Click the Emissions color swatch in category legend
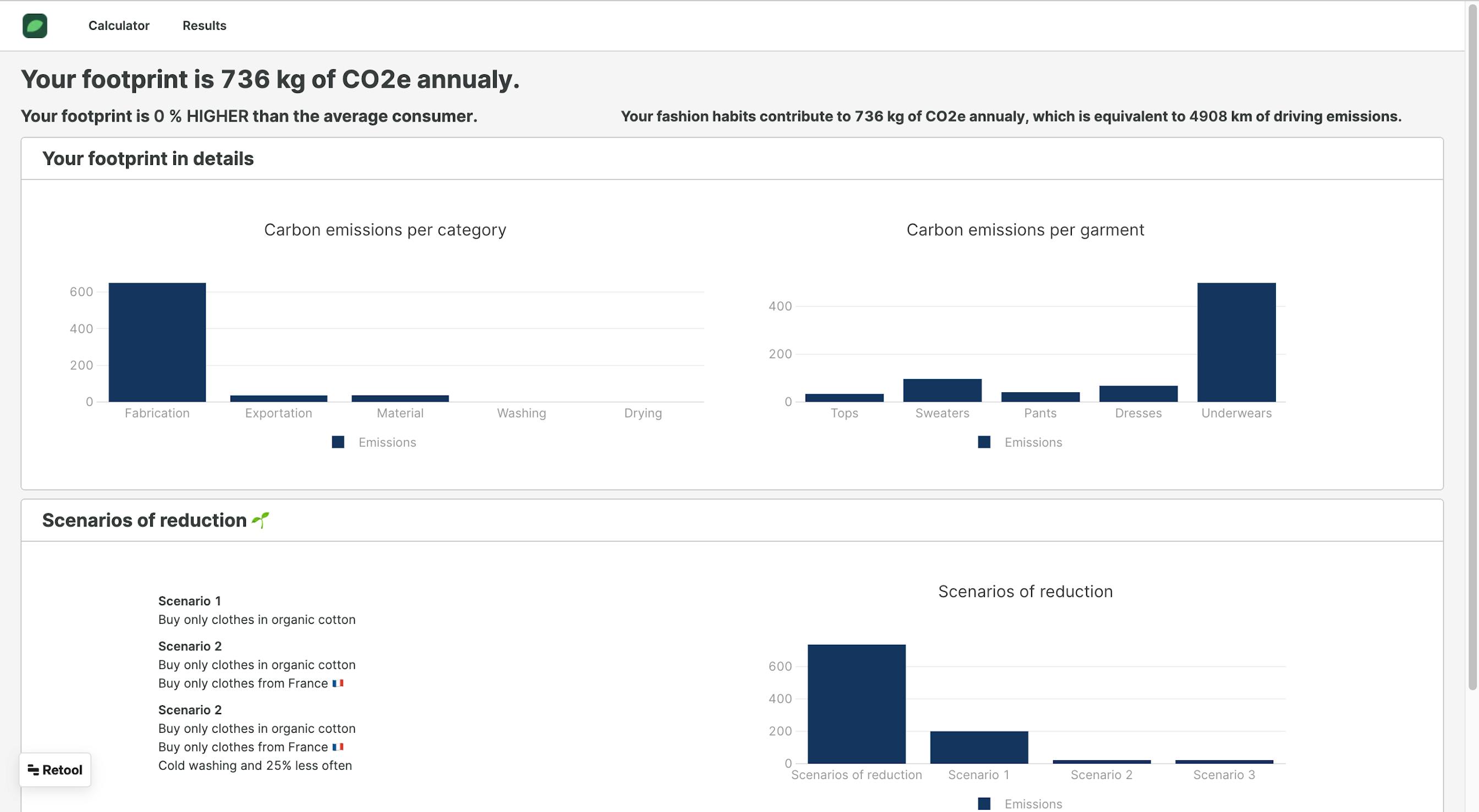Viewport: 1479px width, 812px height. click(x=338, y=442)
